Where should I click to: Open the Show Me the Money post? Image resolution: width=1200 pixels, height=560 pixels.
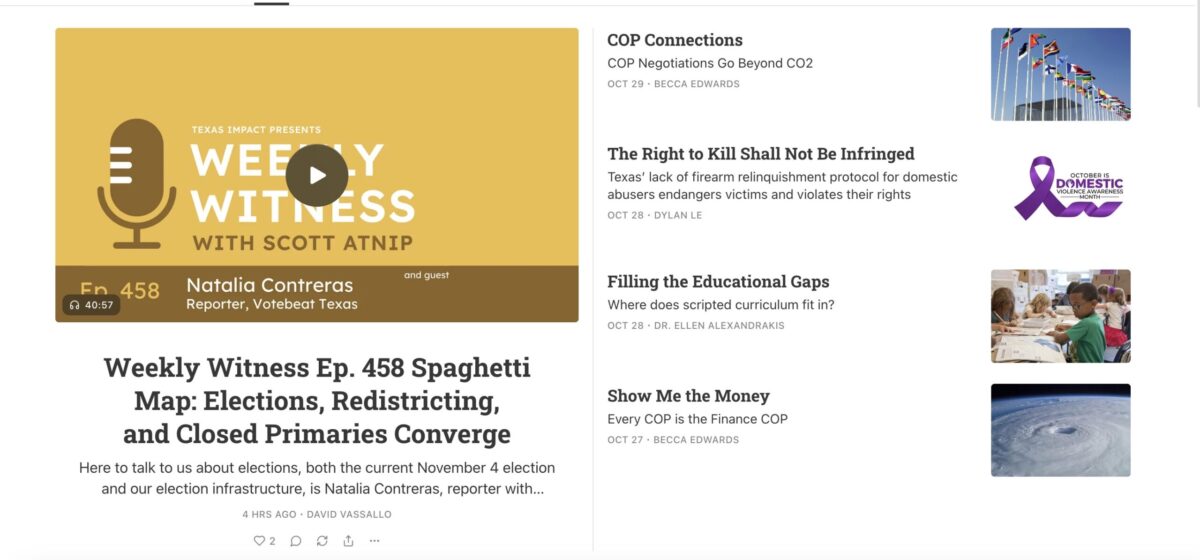pos(688,396)
